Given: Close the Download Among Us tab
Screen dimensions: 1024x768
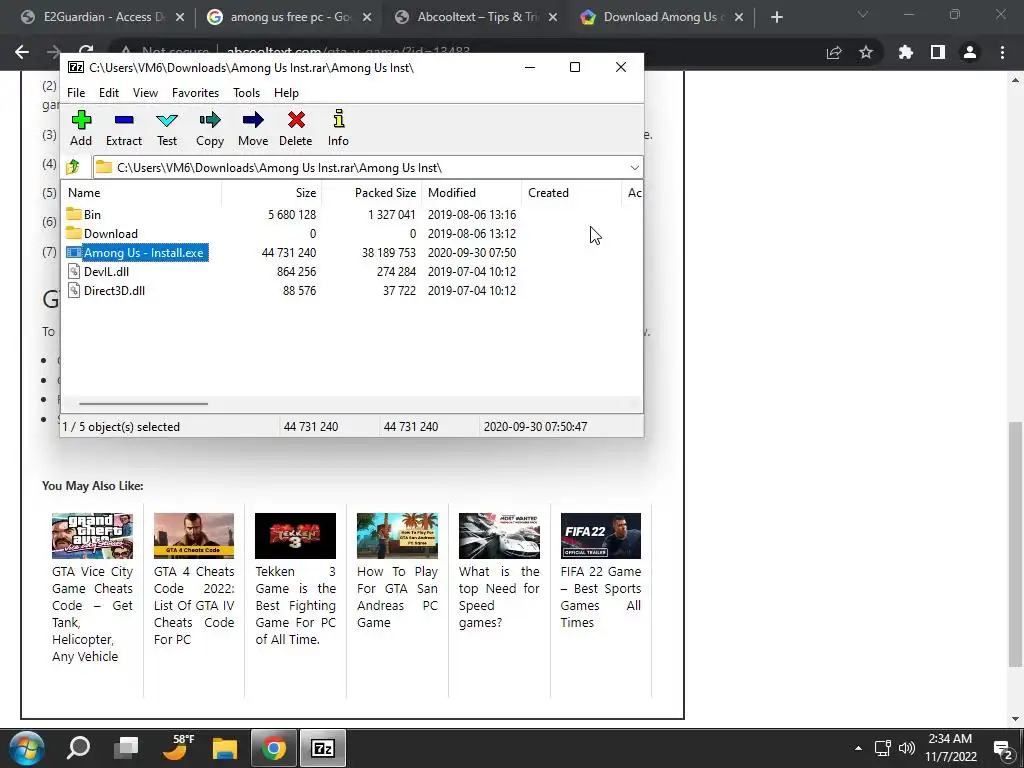Looking at the screenshot, I should click(x=739, y=17).
